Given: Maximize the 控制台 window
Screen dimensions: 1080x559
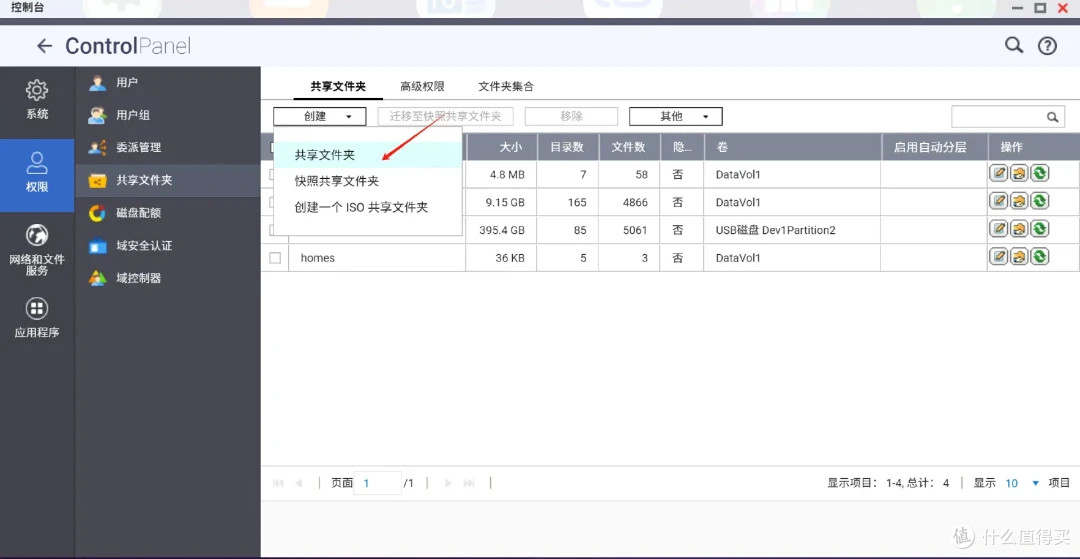Looking at the screenshot, I should tap(1040, 8).
